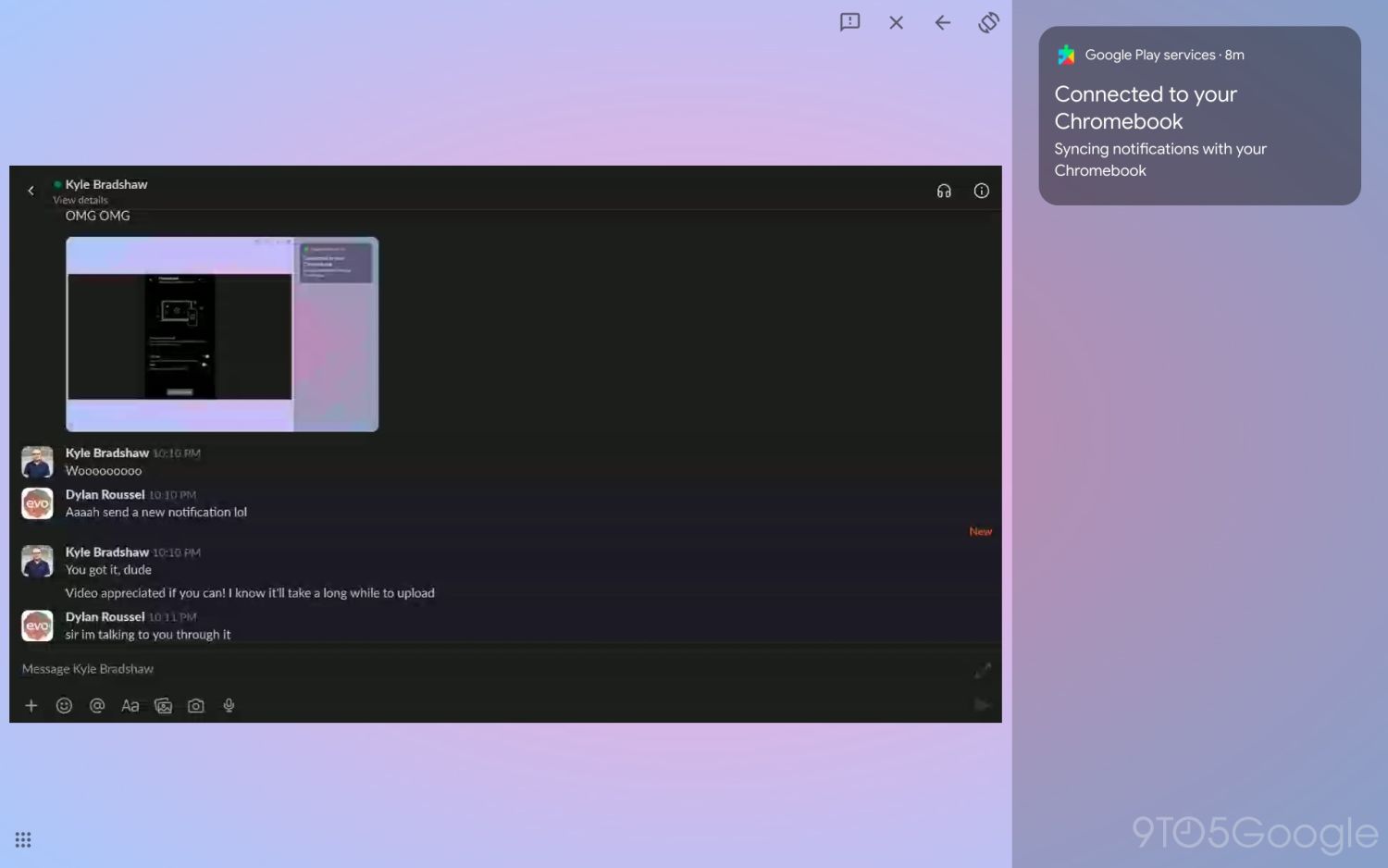Open the plus attachments menu
The width and height of the screenshot is (1388, 868).
(31, 706)
